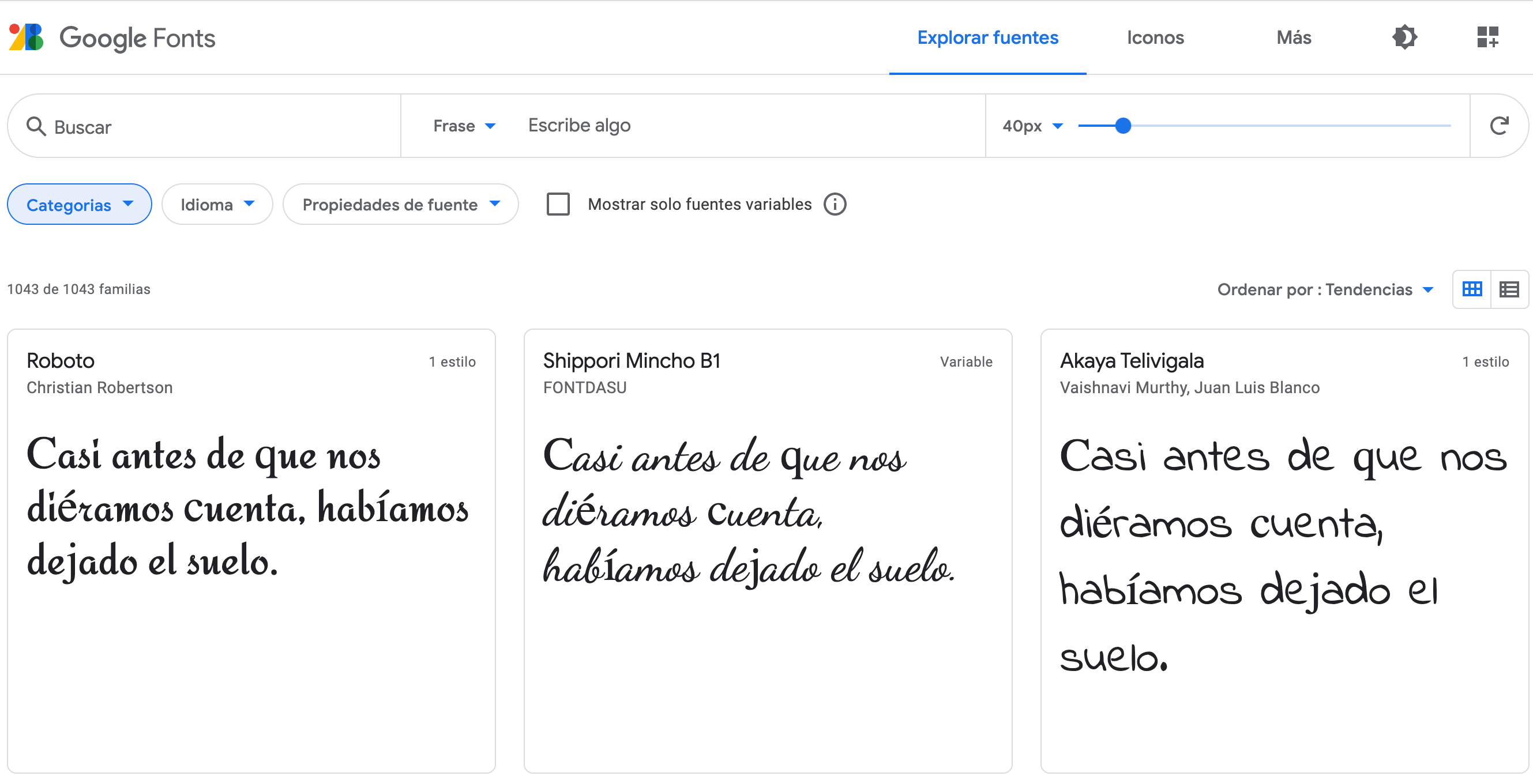Open the Shippori Mincho B1 font page

click(632, 360)
